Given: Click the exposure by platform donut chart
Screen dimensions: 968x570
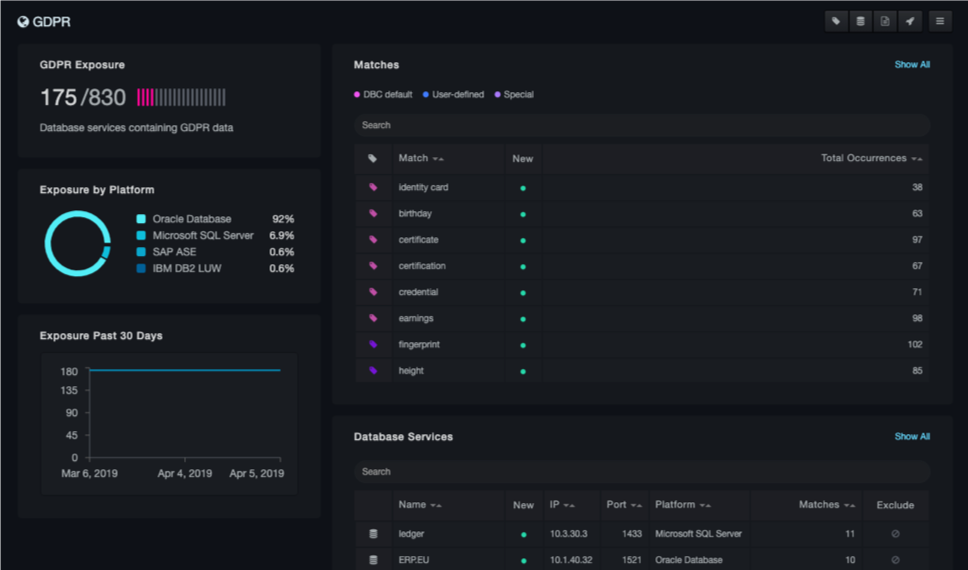Looking at the screenshot, I should pos(78,243).
